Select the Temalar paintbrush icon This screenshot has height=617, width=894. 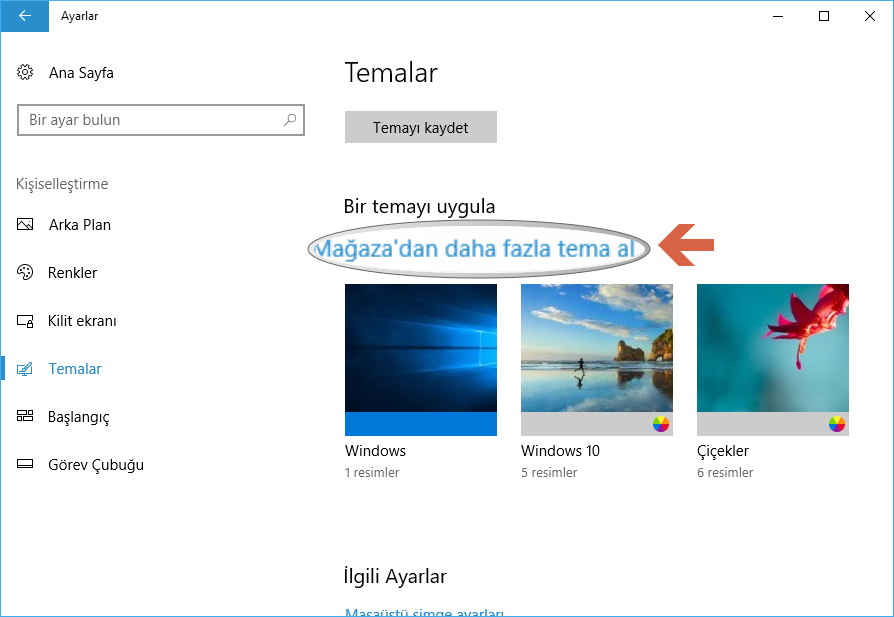25,368
